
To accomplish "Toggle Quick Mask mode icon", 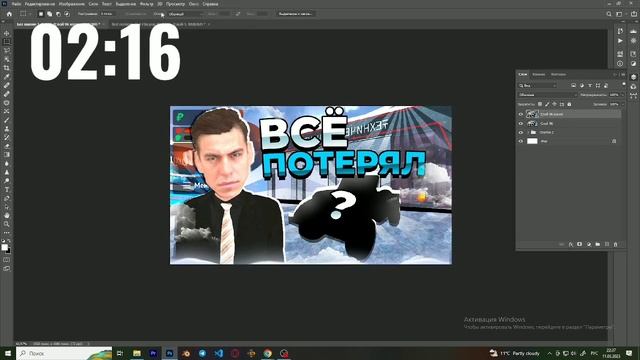I will tap(7, 260).
